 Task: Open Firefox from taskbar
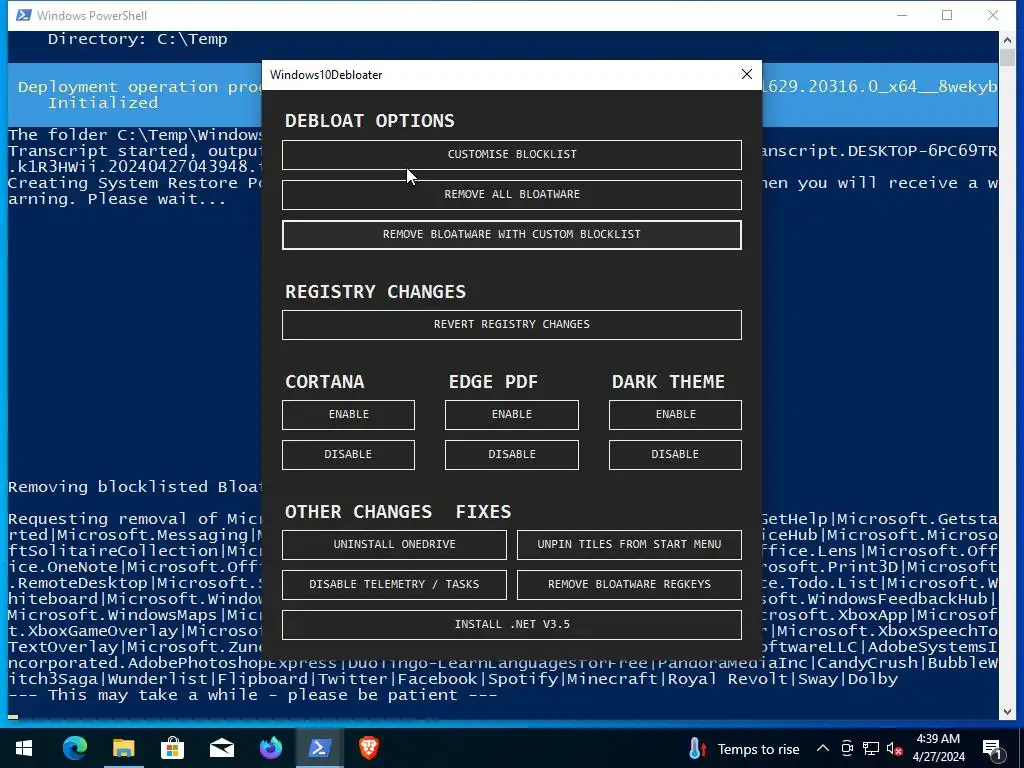[x=270, y=748]
